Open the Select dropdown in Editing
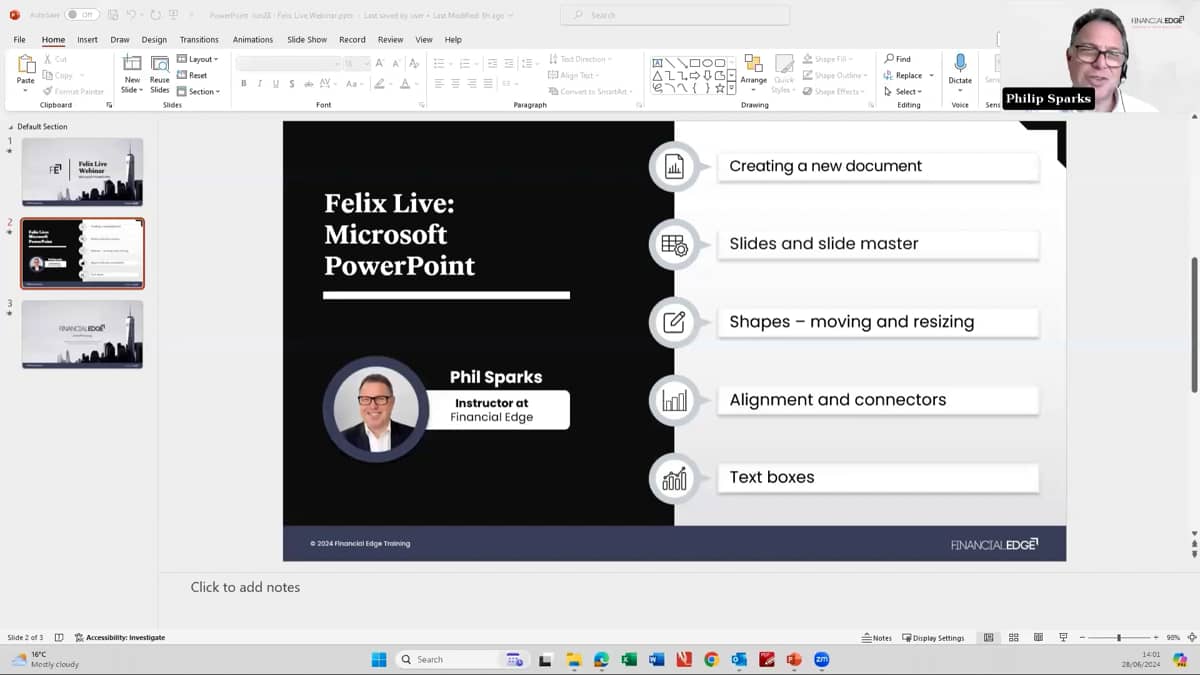 click(902, 91)
